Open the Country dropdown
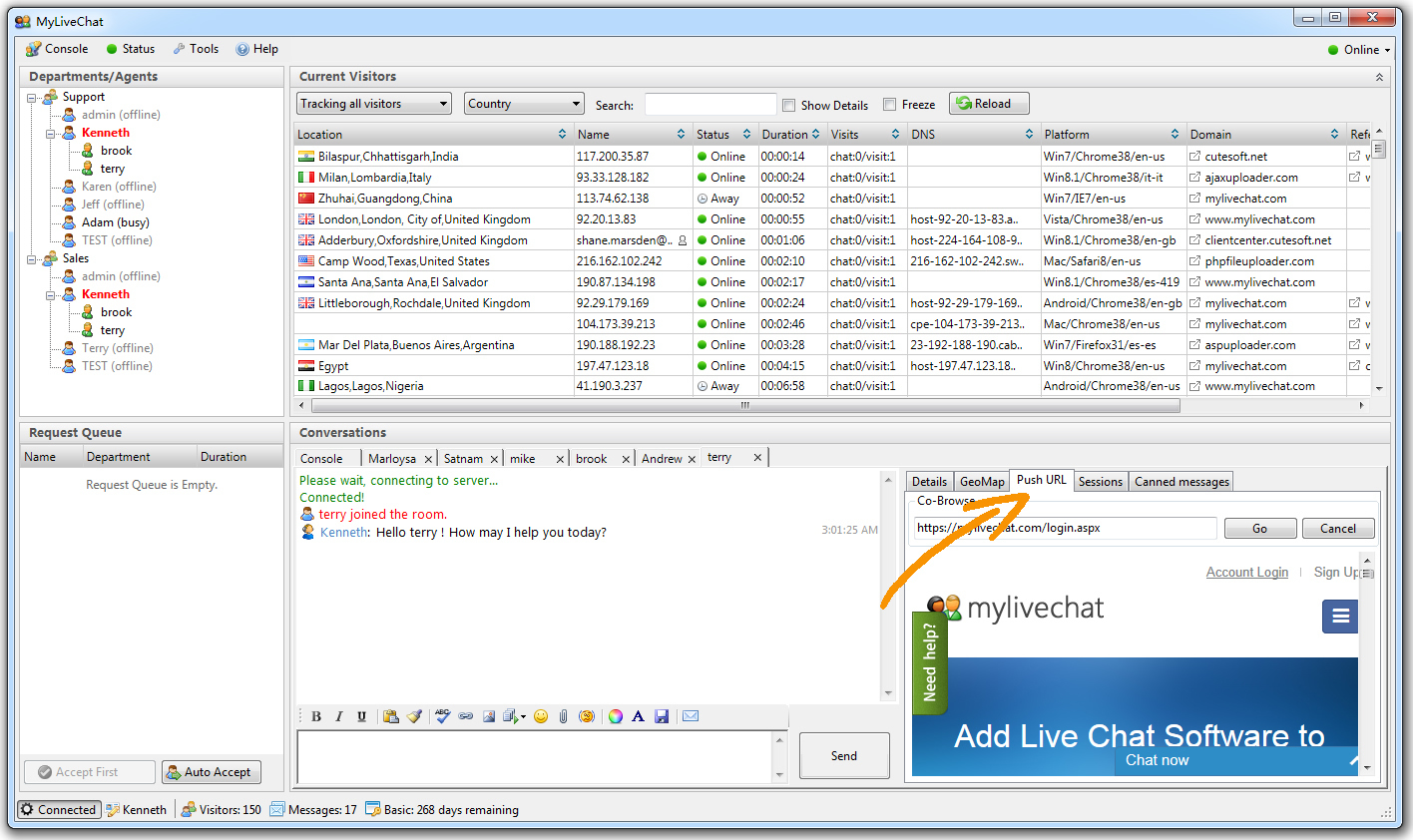Image resolution: width=1413 pixels, height=840 pixels. tap(524, 104)
